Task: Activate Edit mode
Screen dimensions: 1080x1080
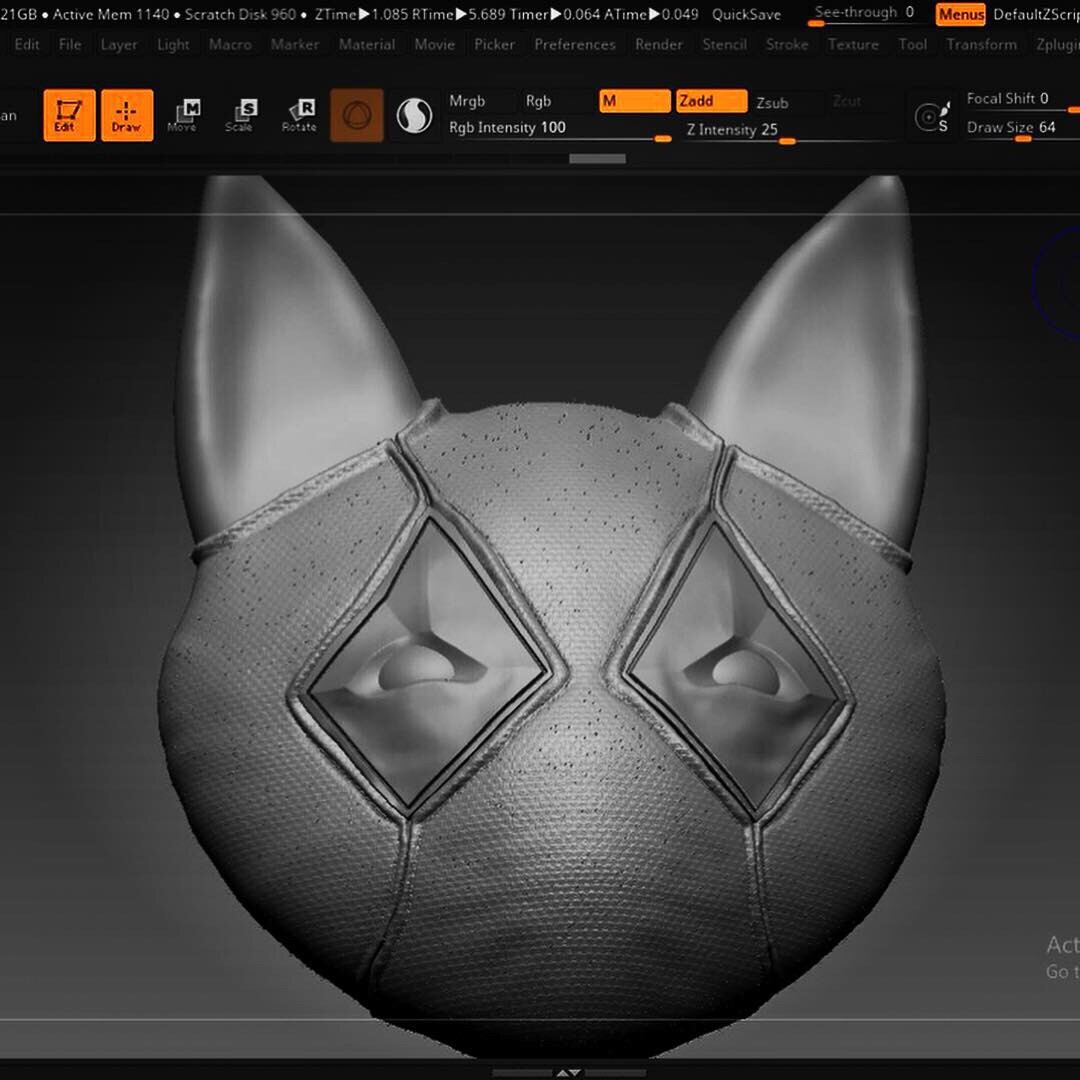Action: 68,114
